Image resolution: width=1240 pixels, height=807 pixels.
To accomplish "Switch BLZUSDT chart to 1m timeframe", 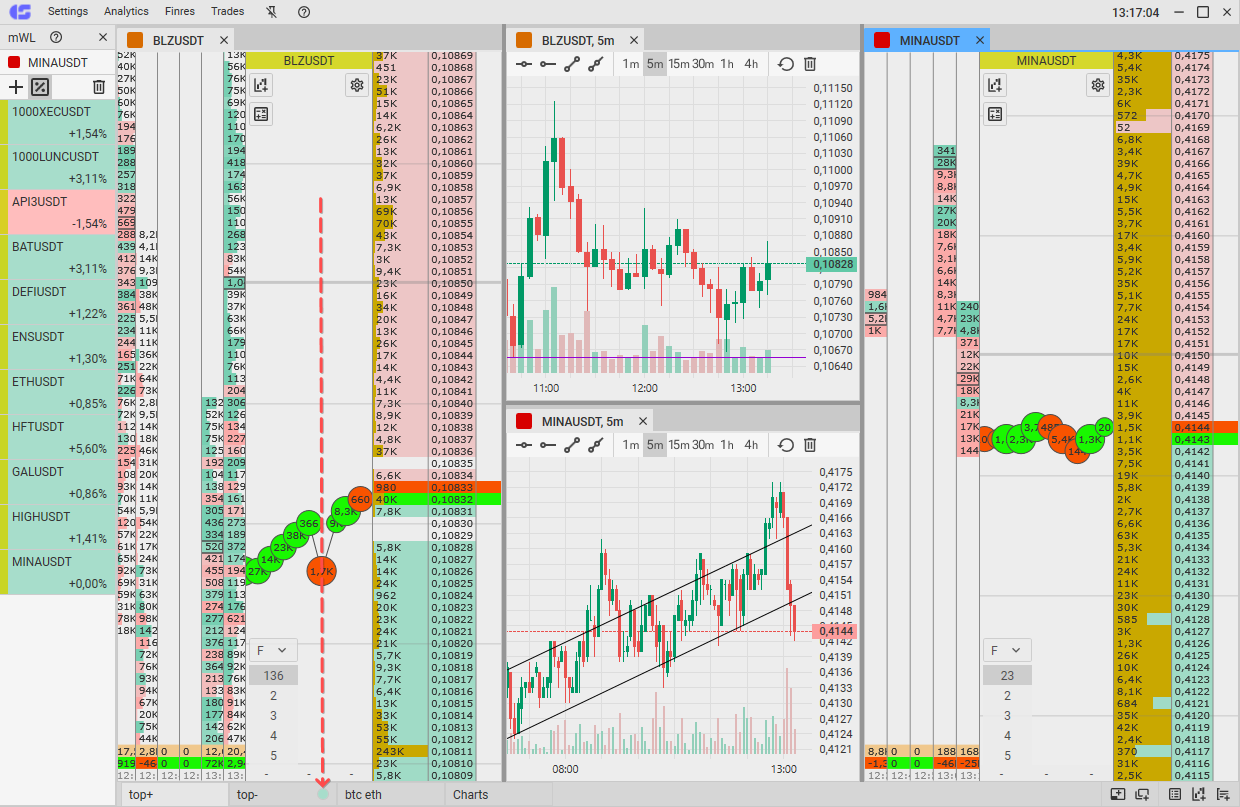I will tap(631, 64).
